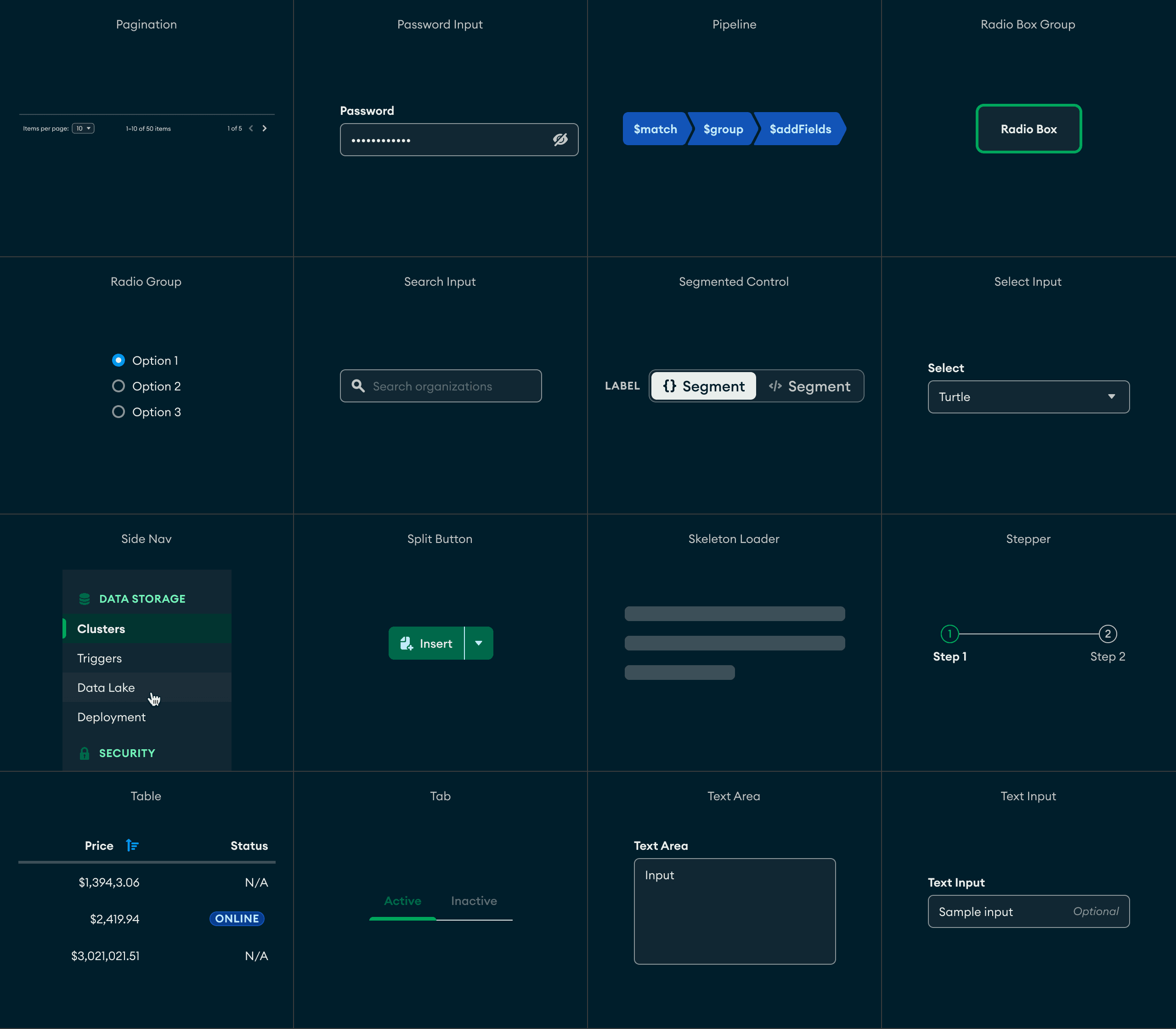
Task: Open the items per page dropdown
Action: (83, 128)
